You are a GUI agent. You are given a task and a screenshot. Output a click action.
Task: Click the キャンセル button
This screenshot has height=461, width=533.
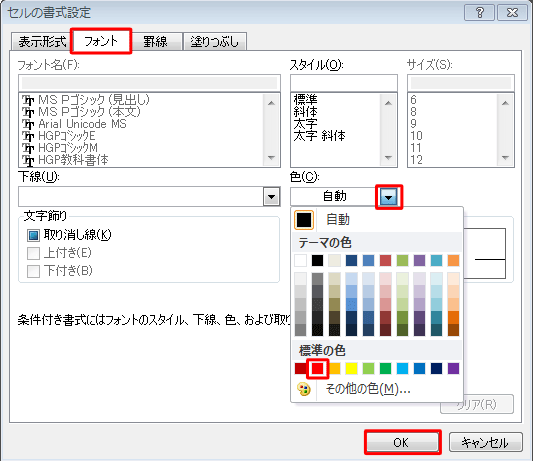(x=485, y=442)
